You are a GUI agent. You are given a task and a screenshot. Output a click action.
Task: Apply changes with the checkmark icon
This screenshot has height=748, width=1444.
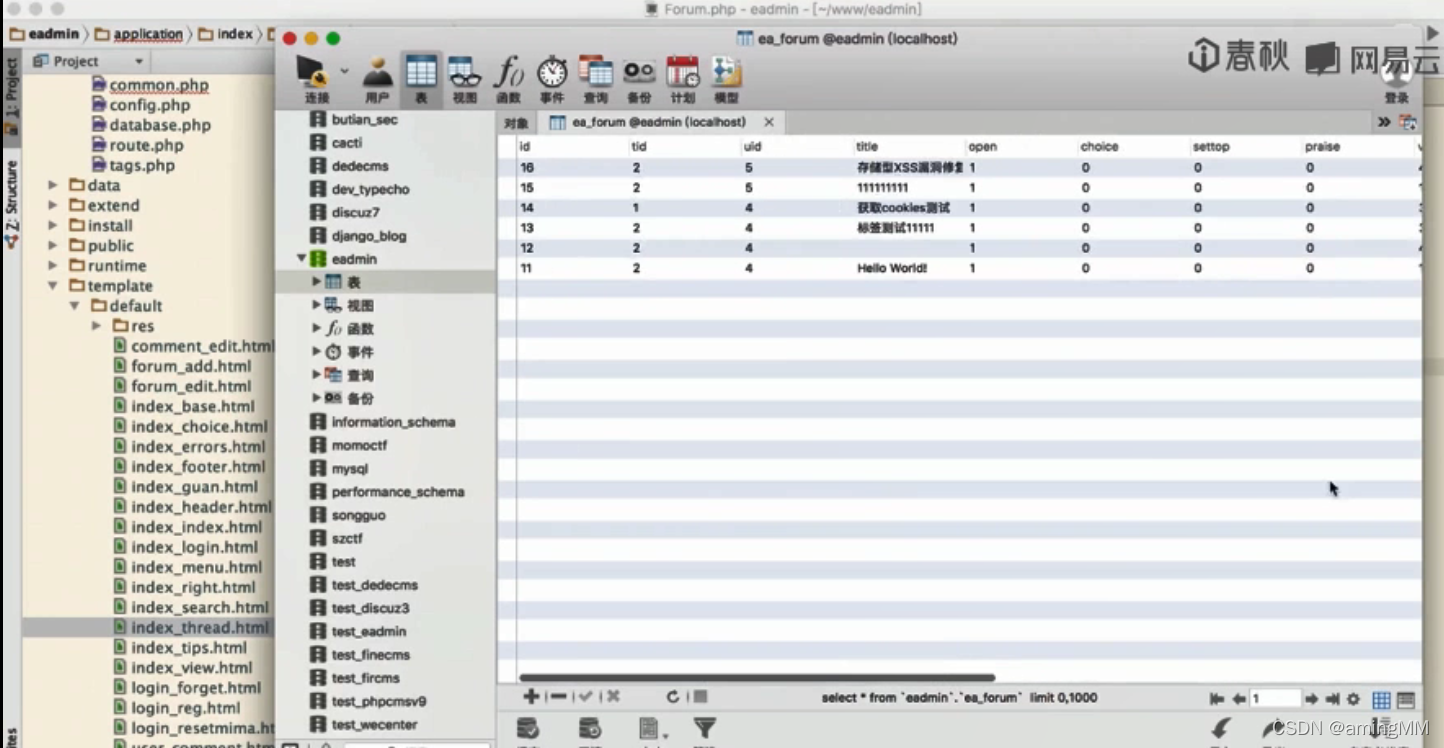tap(586, 696)
